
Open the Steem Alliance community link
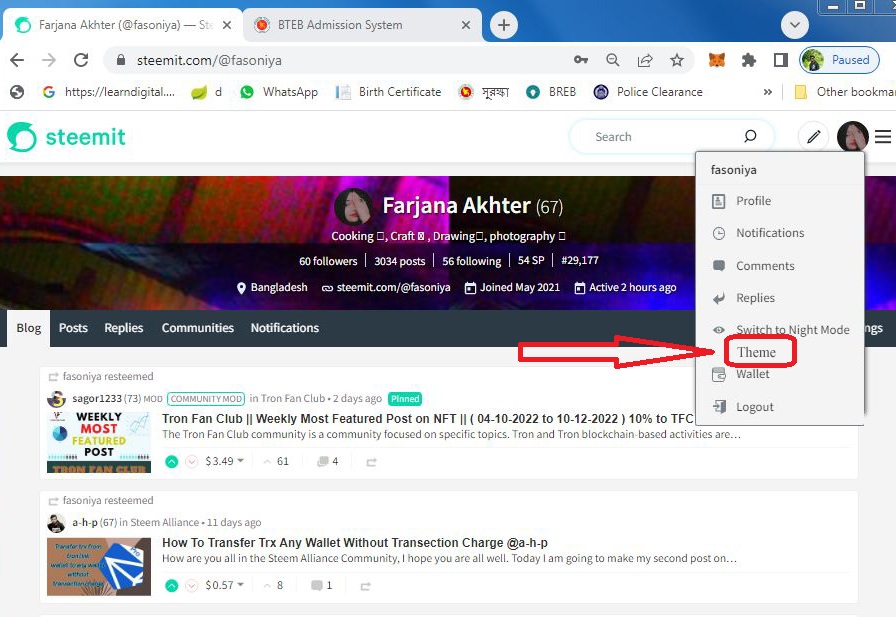click(x=165, y=523)
